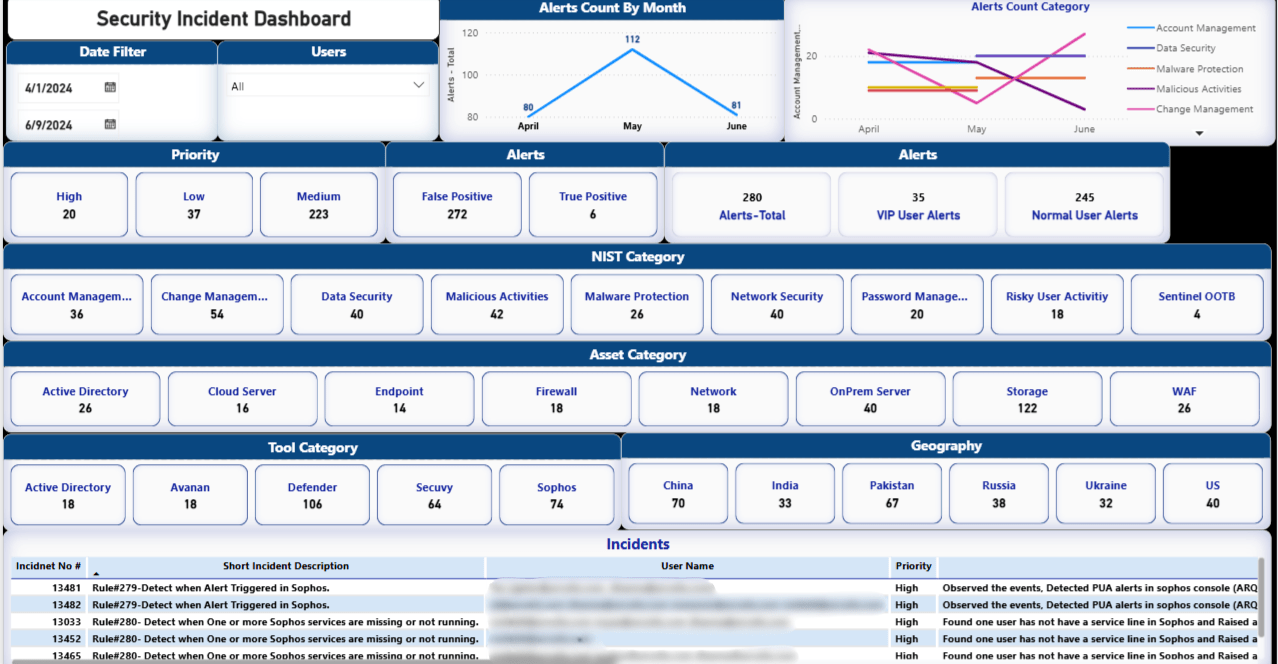This screenshot has height=664, width=1278.
Task: Expand the Users dropdown showing All
Action: click(419, 86)
